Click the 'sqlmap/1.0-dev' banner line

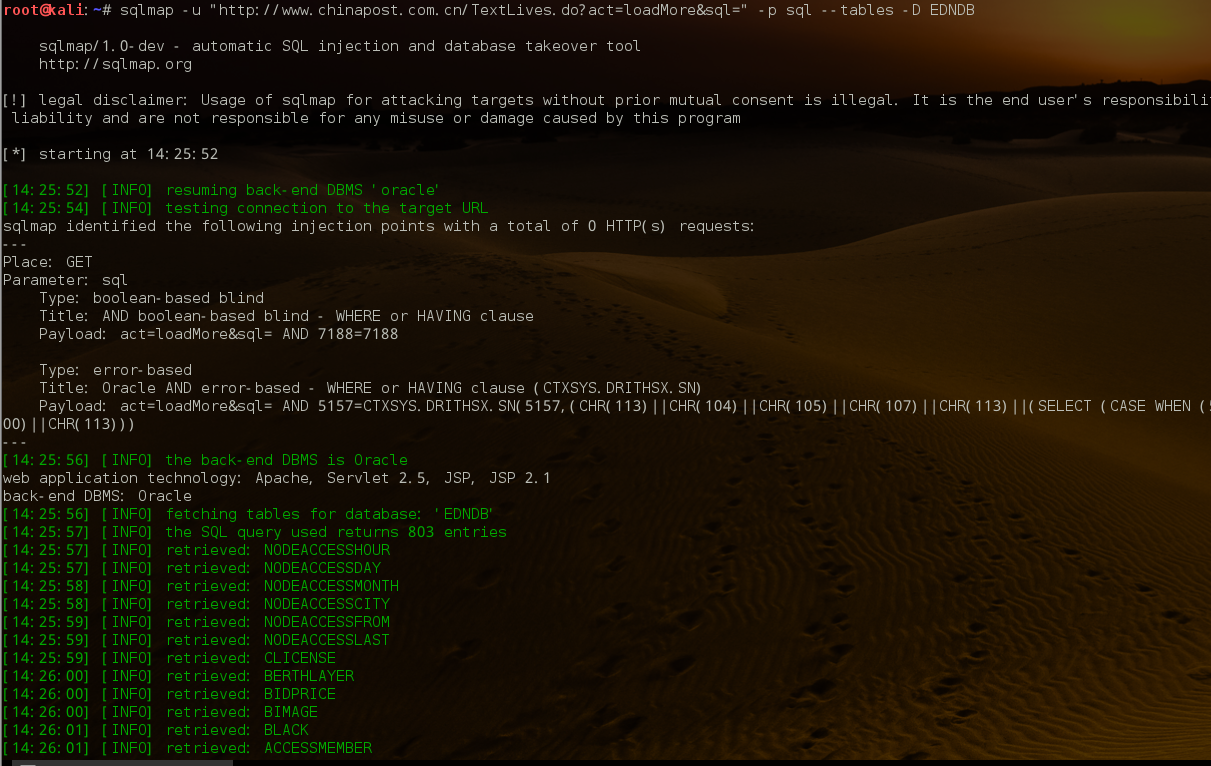coord(340,46)
